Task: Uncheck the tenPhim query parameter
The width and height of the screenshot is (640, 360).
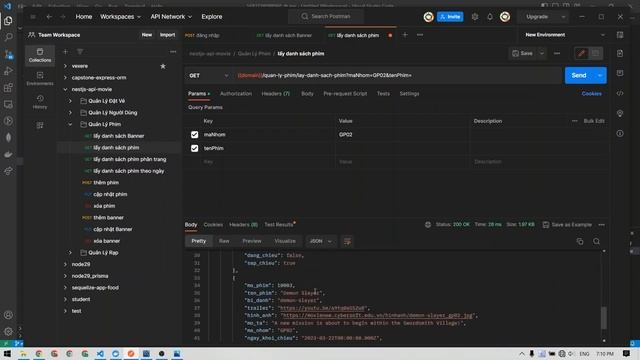Action: point(194,148)
